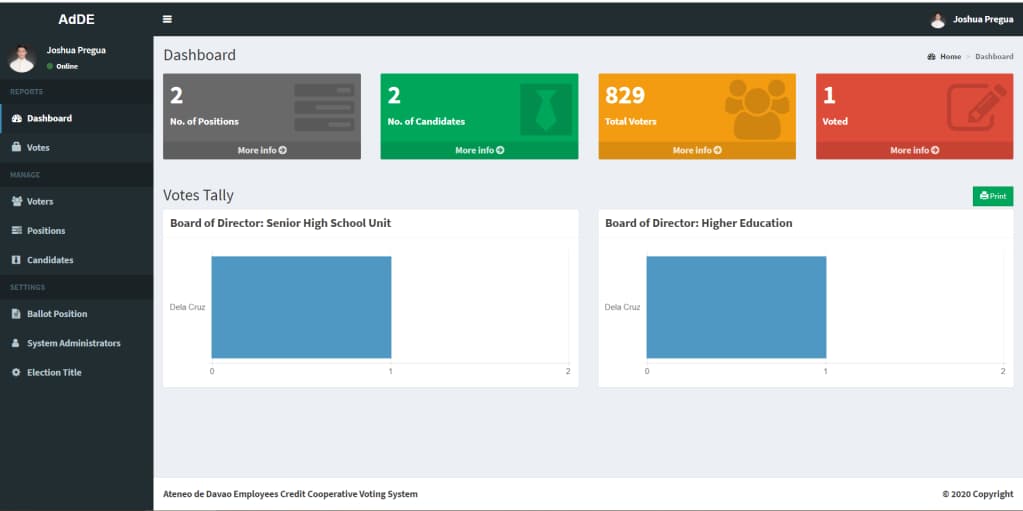Click More info under No. of Candidates
The image size is (1023, 511).
(x=480, y=150)
